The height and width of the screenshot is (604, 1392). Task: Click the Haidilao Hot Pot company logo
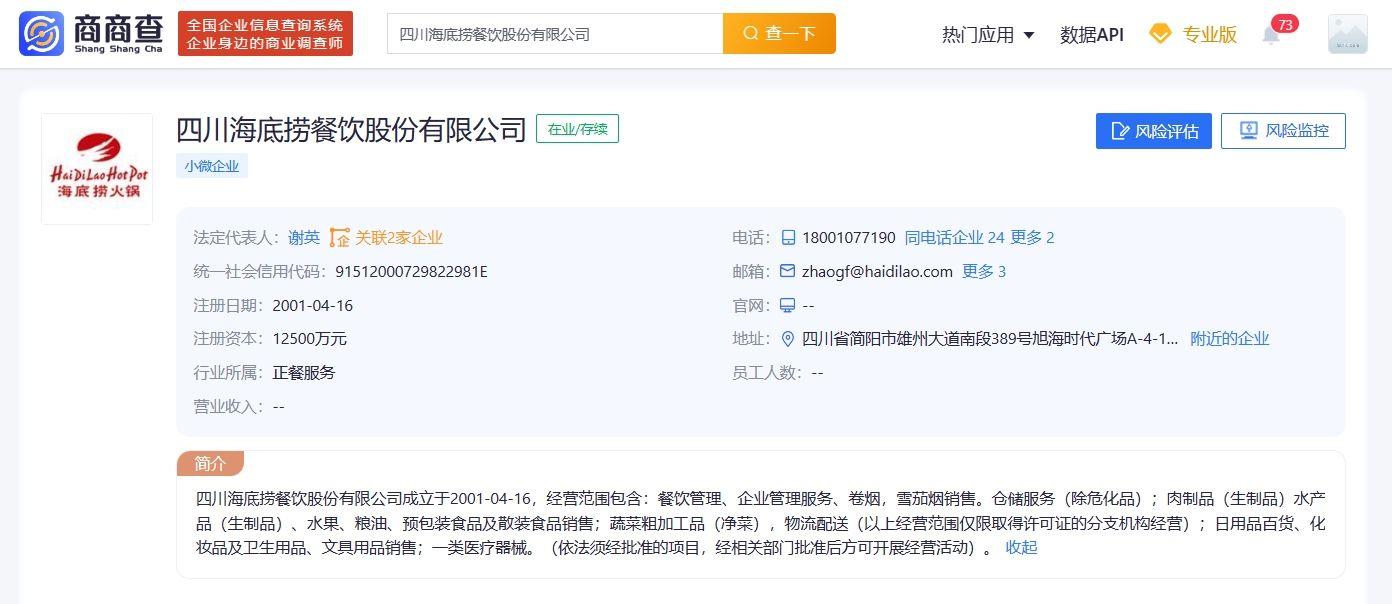96,167
